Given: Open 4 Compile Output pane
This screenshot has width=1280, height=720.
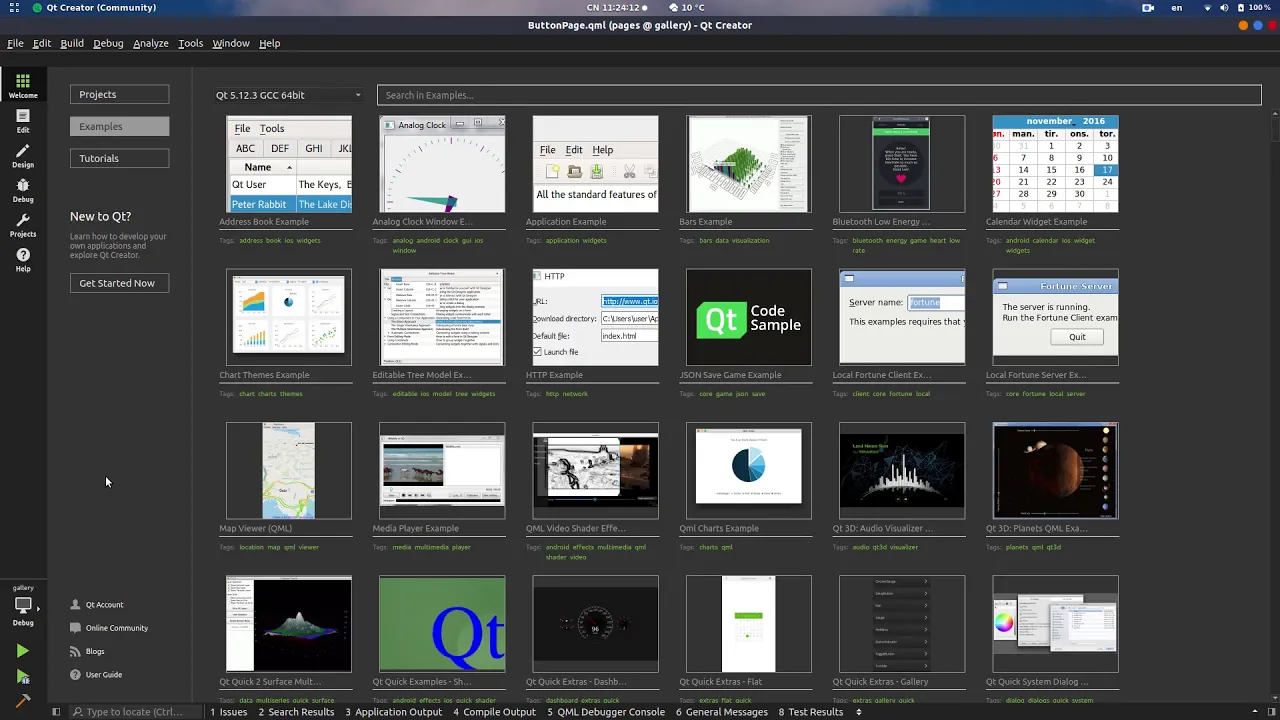Looking at the screenshot, I should [x=495, y=712].
